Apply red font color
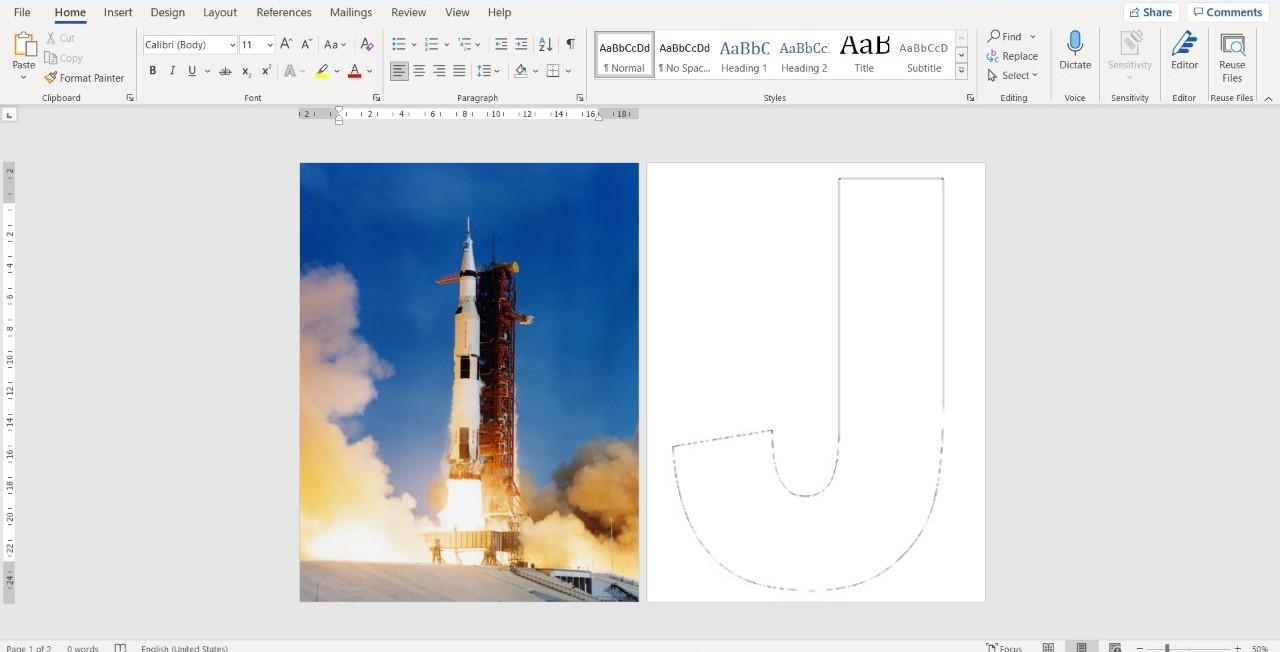 pyautogui.click(x=354, y=71)
